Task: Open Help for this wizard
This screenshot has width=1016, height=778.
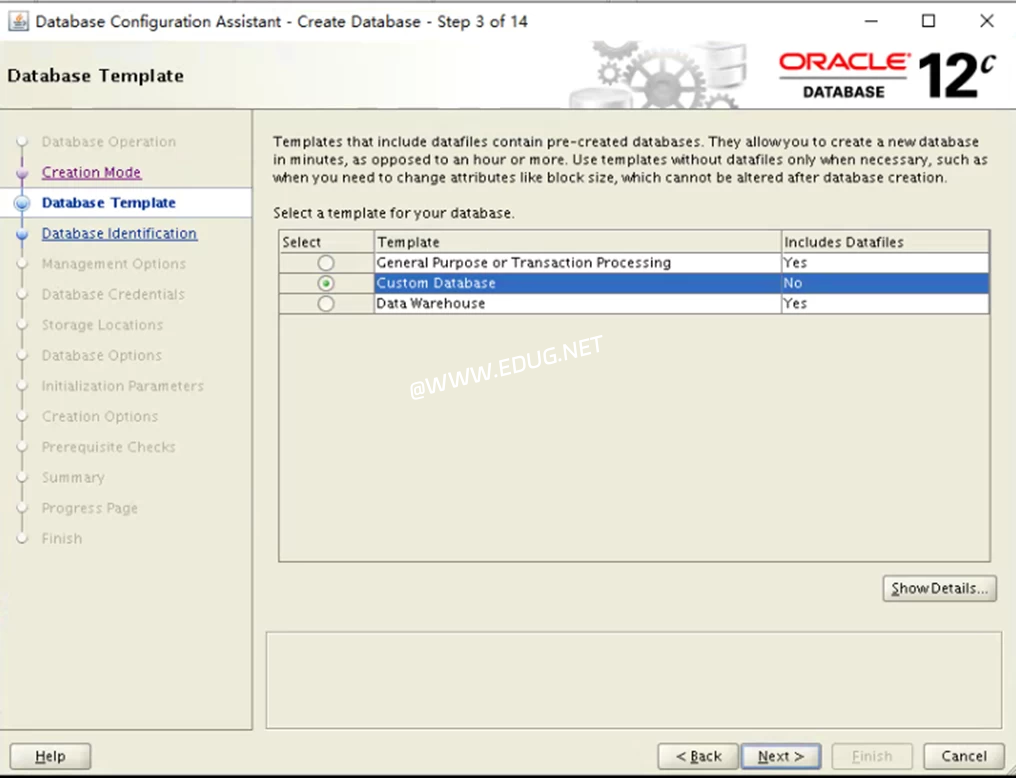Action: (51, 756)
